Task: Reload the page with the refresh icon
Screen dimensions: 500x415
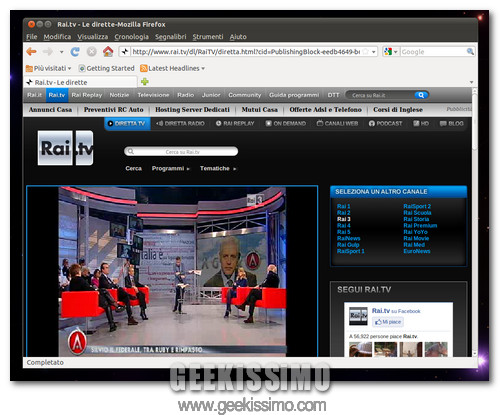Action: tap(75, 52)
